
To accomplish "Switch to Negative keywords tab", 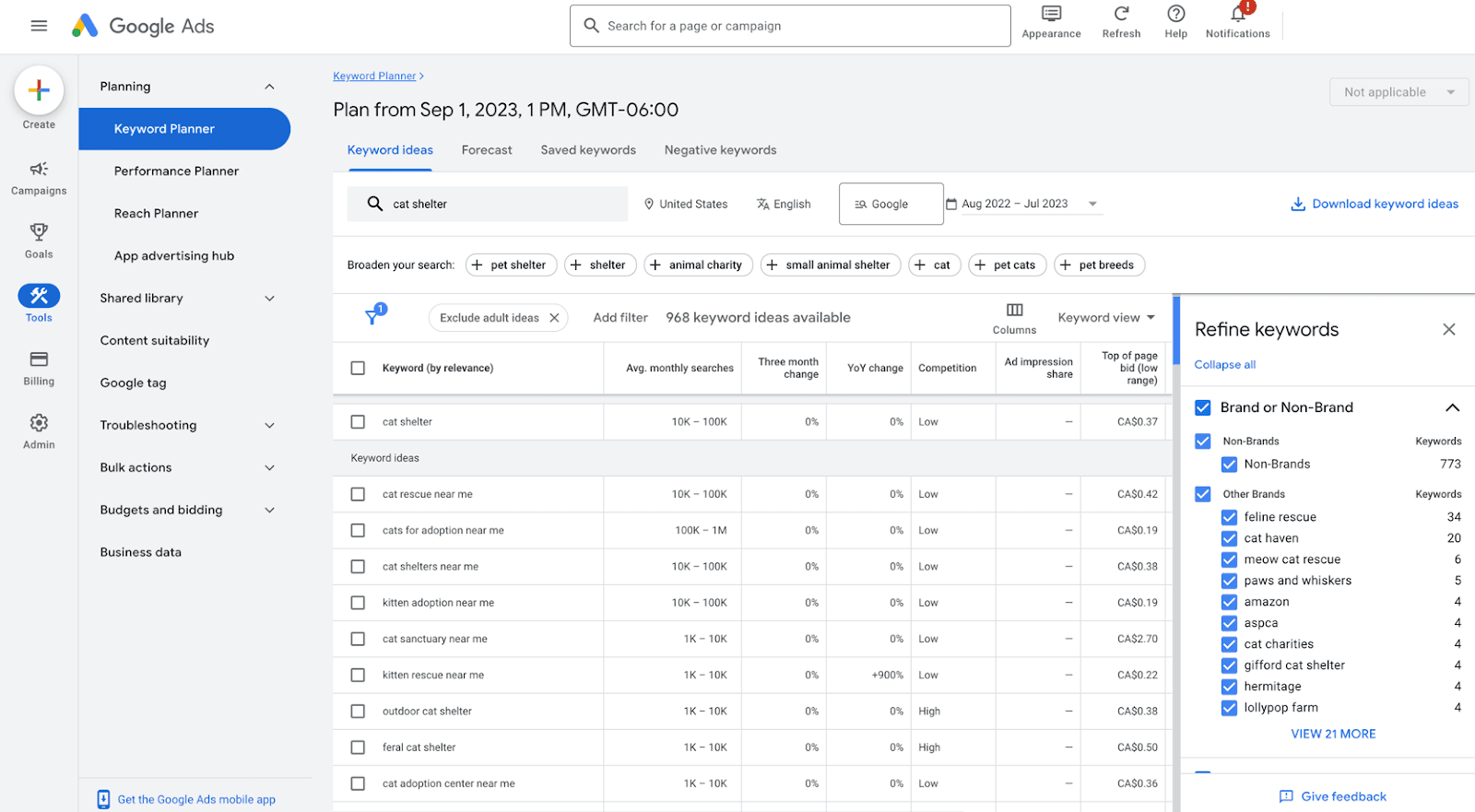I will (x=720, y=150).
